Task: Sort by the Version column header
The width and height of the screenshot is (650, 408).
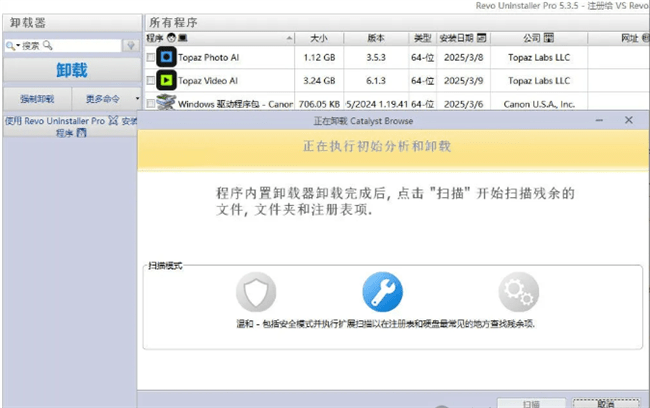Action: pos(376,38)
